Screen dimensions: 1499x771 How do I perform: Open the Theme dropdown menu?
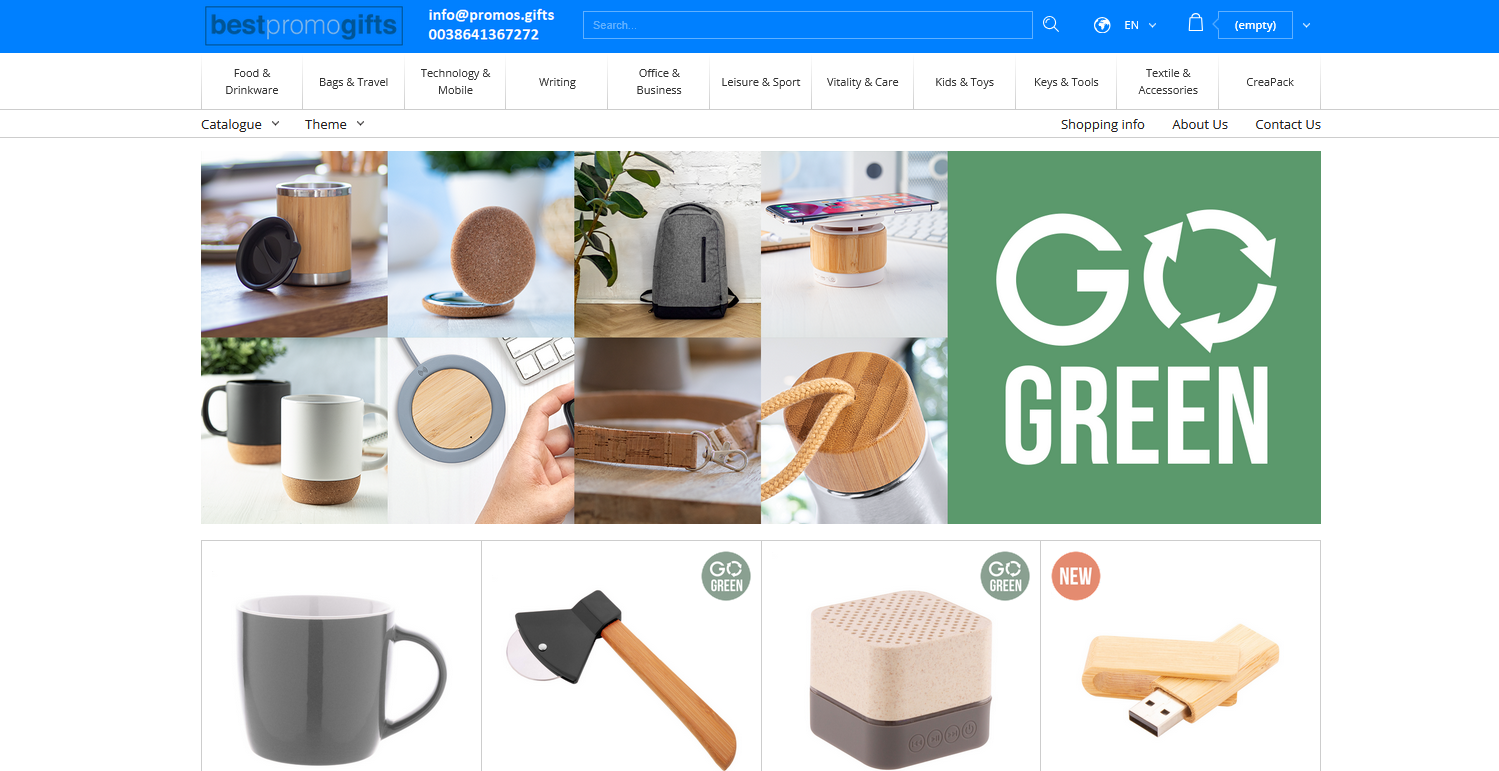[x=334, y=124]
